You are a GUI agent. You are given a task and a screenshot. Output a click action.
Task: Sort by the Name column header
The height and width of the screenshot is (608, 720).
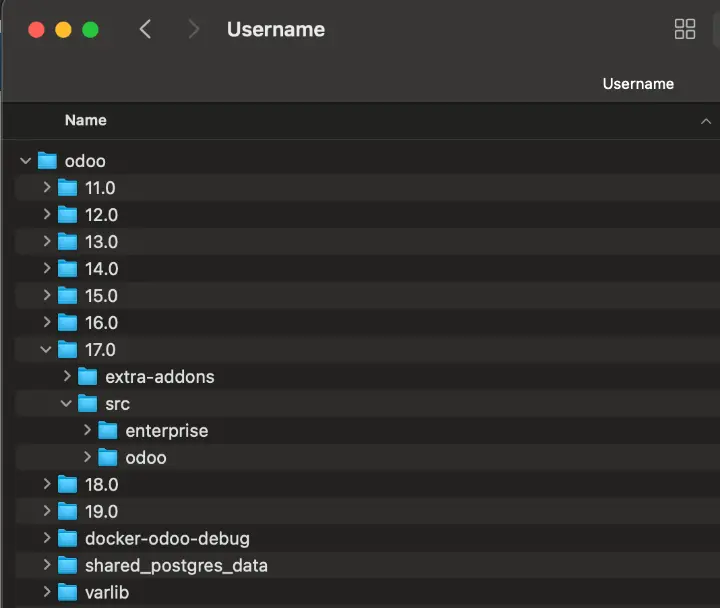[86, 120]
